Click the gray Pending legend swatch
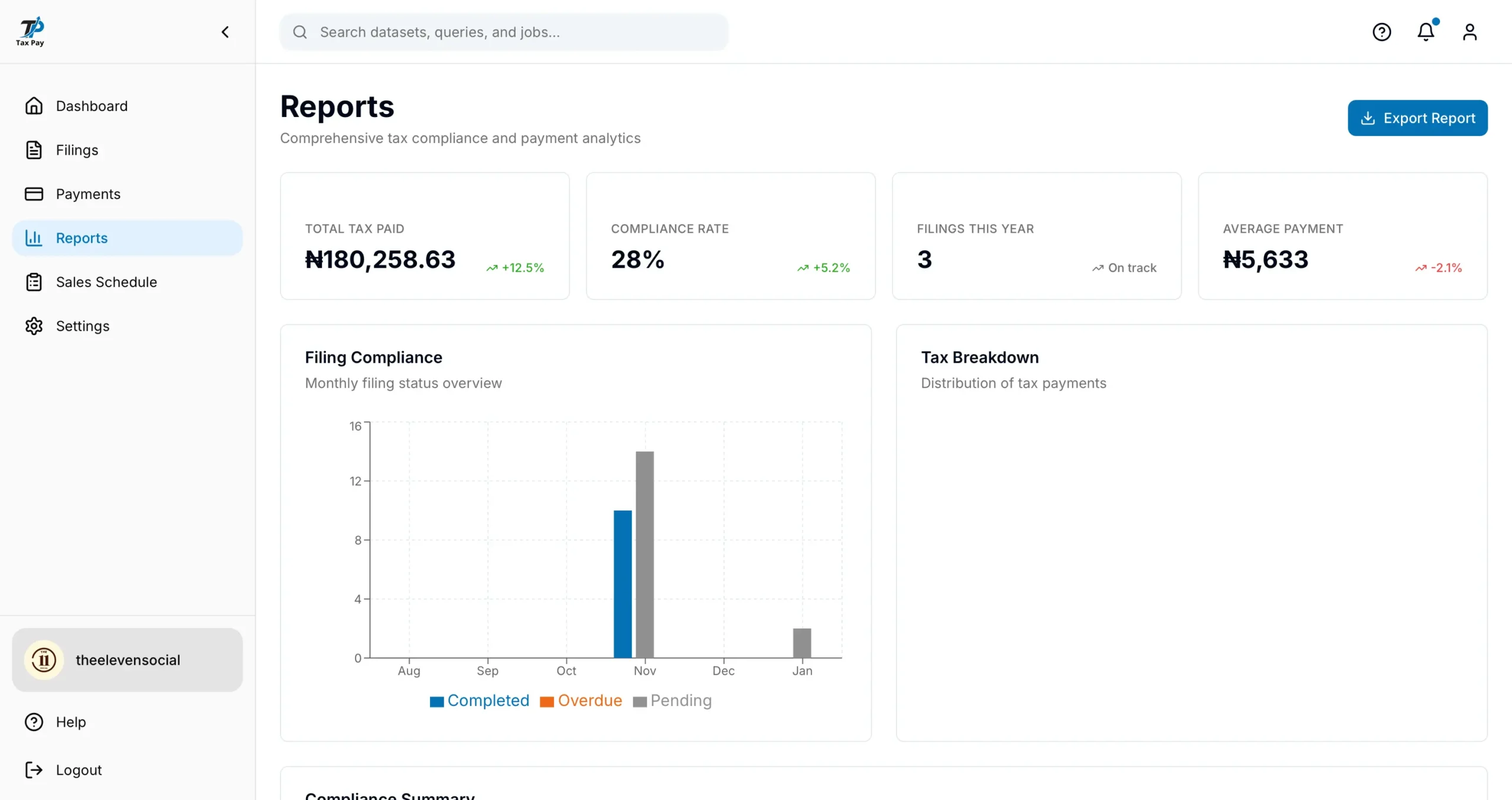The image size is (1512, 800). [x=640, y=702]
